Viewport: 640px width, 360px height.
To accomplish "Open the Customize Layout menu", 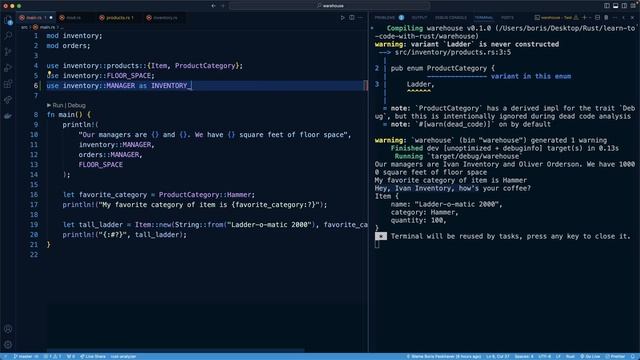I will pyautogui.click(x=633, y=6).
